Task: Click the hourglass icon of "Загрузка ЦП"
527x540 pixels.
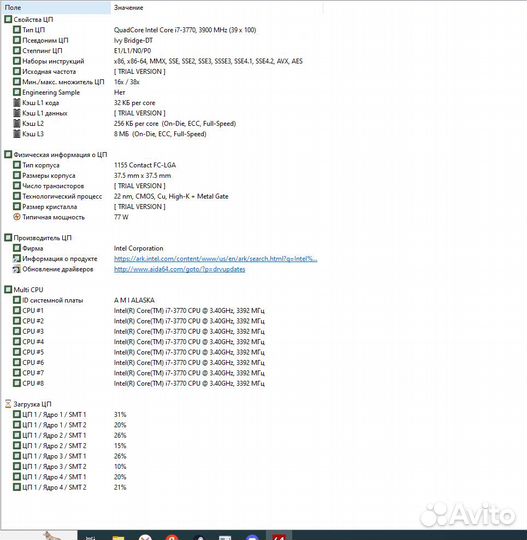Action: click(8, 404)
